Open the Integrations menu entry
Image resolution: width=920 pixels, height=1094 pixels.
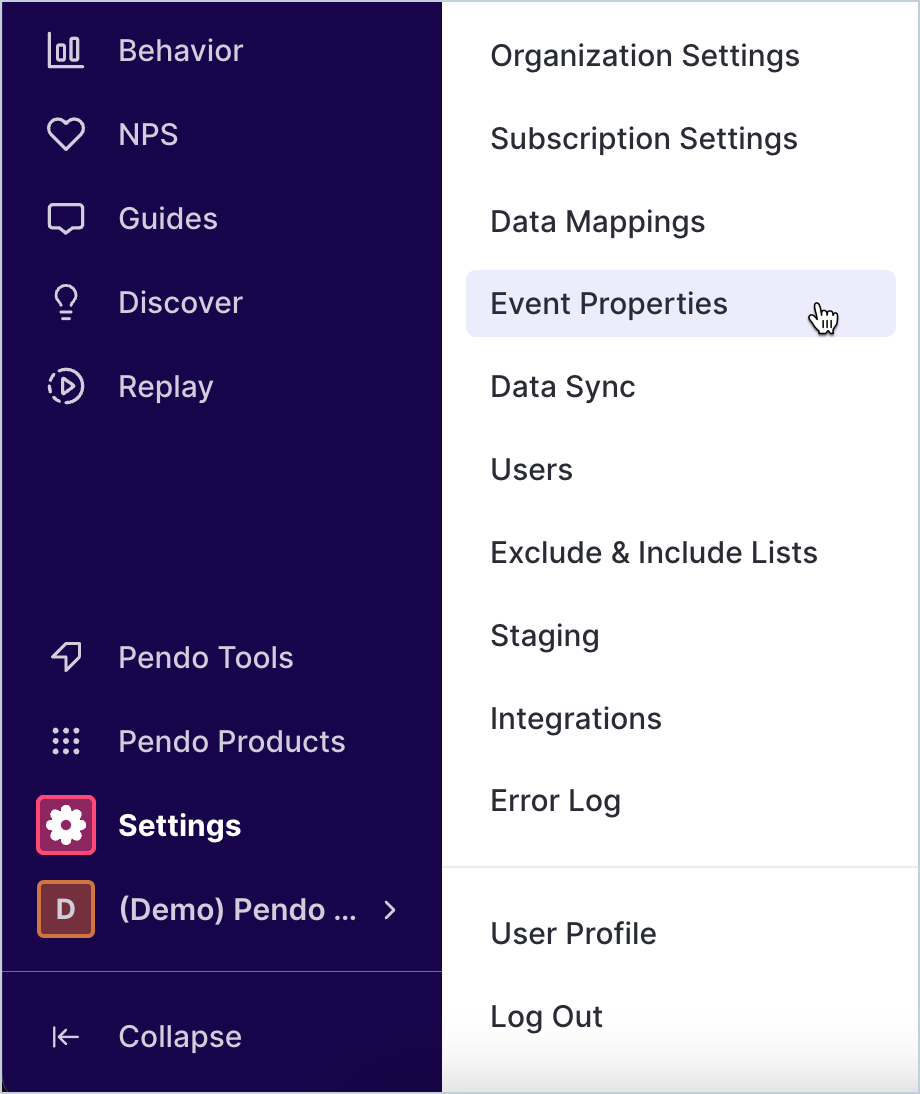[x=576, y=719]
